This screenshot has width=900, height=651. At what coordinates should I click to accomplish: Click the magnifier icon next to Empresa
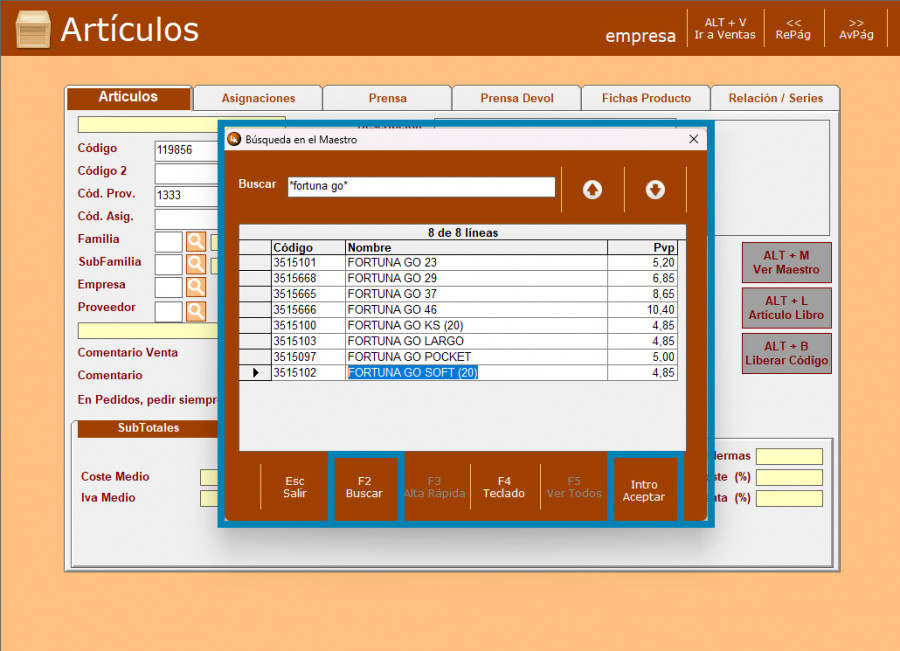pos(196,287)
